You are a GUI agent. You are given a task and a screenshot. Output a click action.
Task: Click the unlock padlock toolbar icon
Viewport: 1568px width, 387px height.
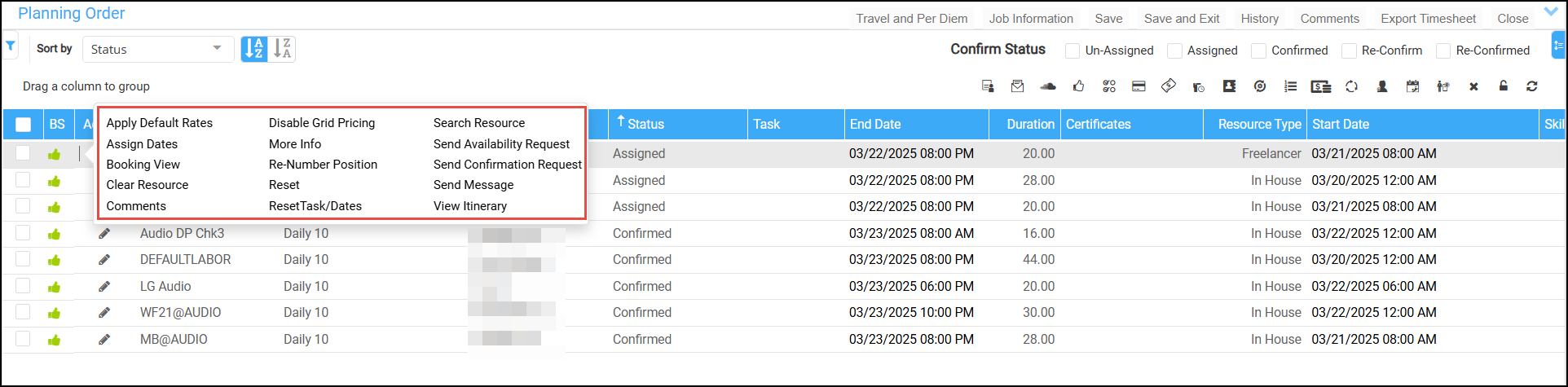1504,86
